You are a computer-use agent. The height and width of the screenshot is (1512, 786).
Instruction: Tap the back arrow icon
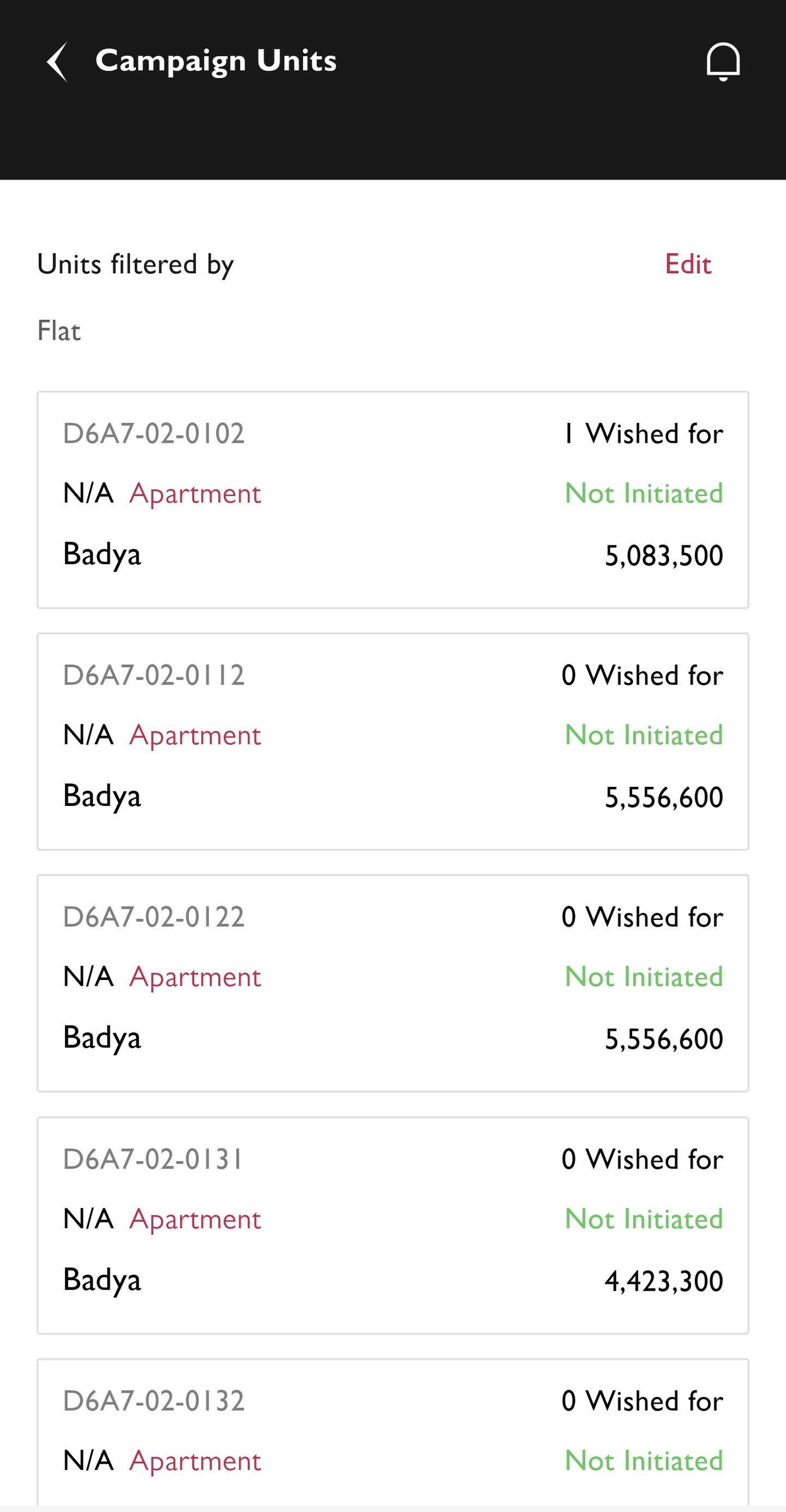point(57,62)
